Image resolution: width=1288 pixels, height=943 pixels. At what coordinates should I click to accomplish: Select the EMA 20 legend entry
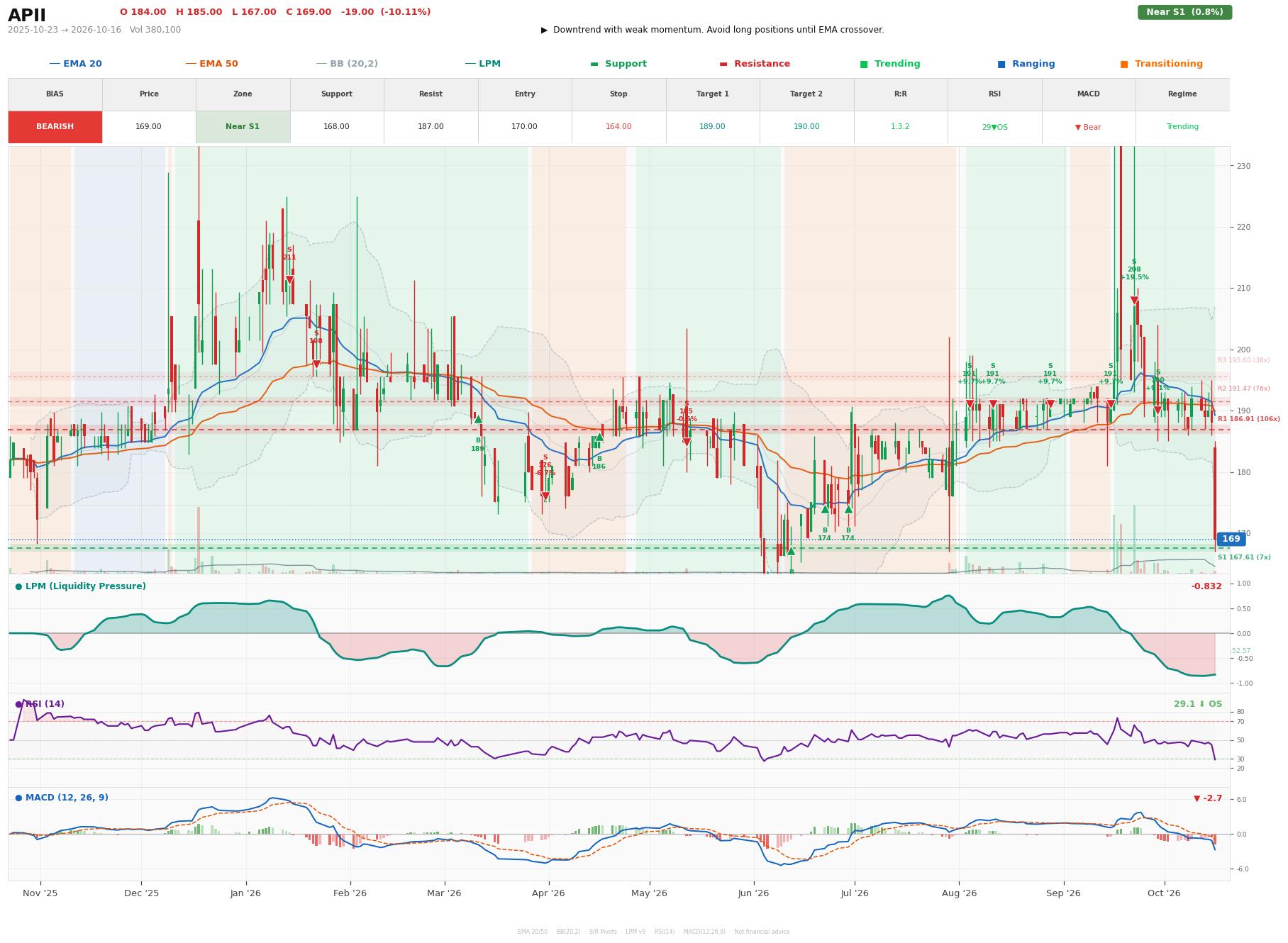[76, 64]
